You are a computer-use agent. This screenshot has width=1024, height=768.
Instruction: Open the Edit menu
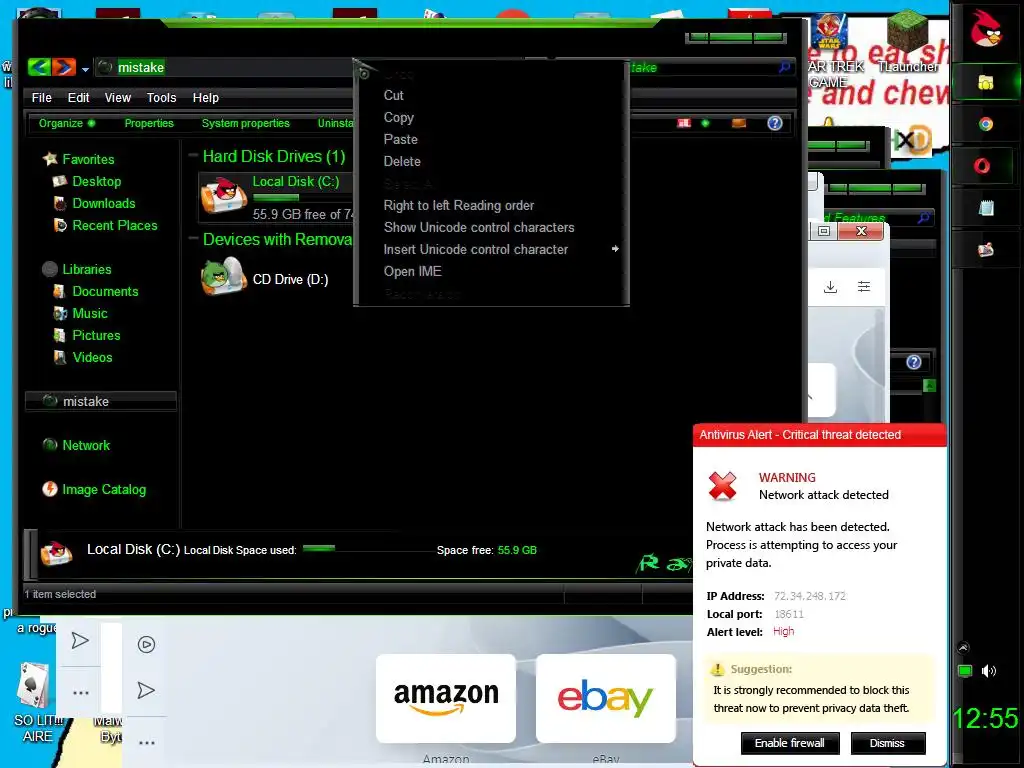point(78,97)
